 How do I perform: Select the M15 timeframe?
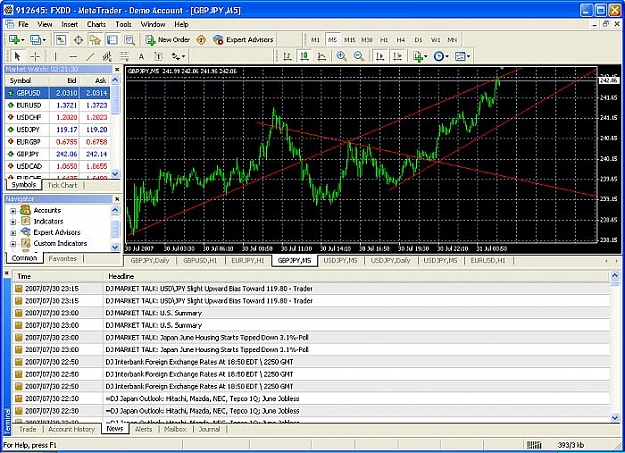[350, 40]
